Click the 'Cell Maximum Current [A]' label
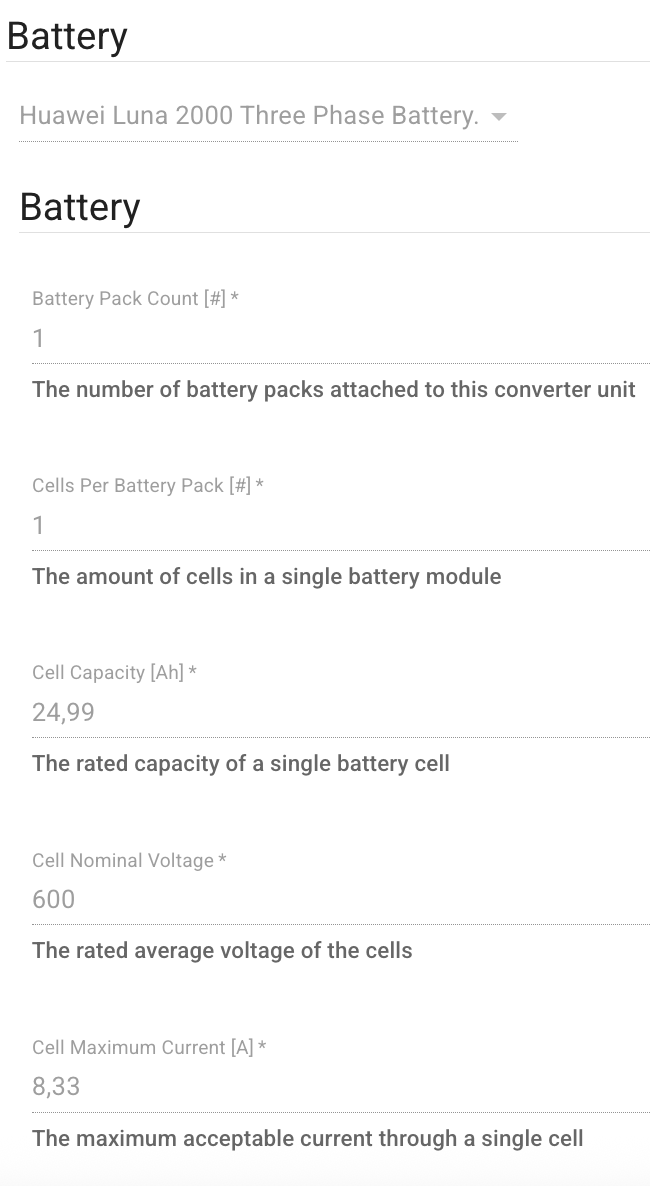 [143, 1048]
